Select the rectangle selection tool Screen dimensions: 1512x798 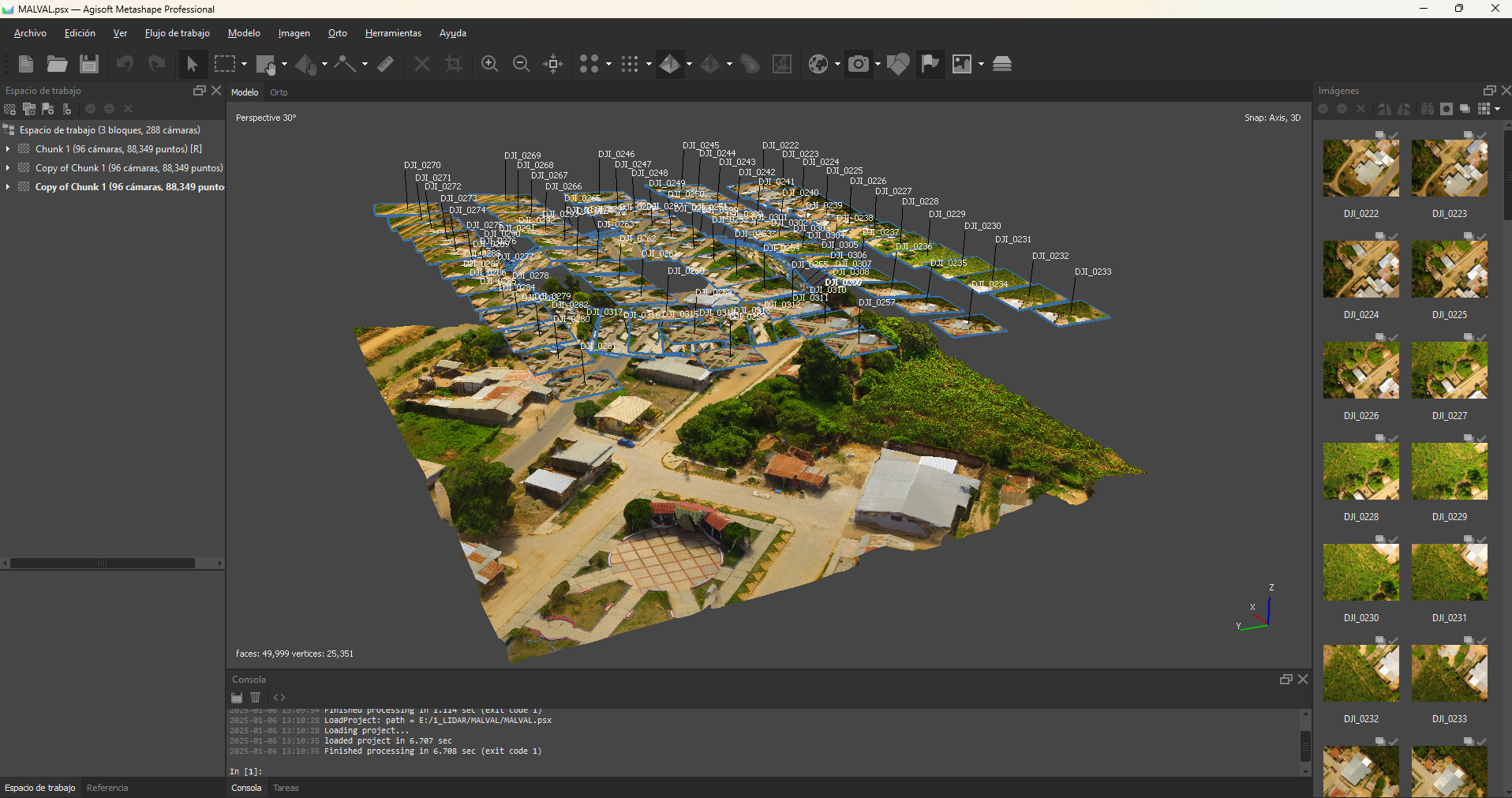pos(225,64)
